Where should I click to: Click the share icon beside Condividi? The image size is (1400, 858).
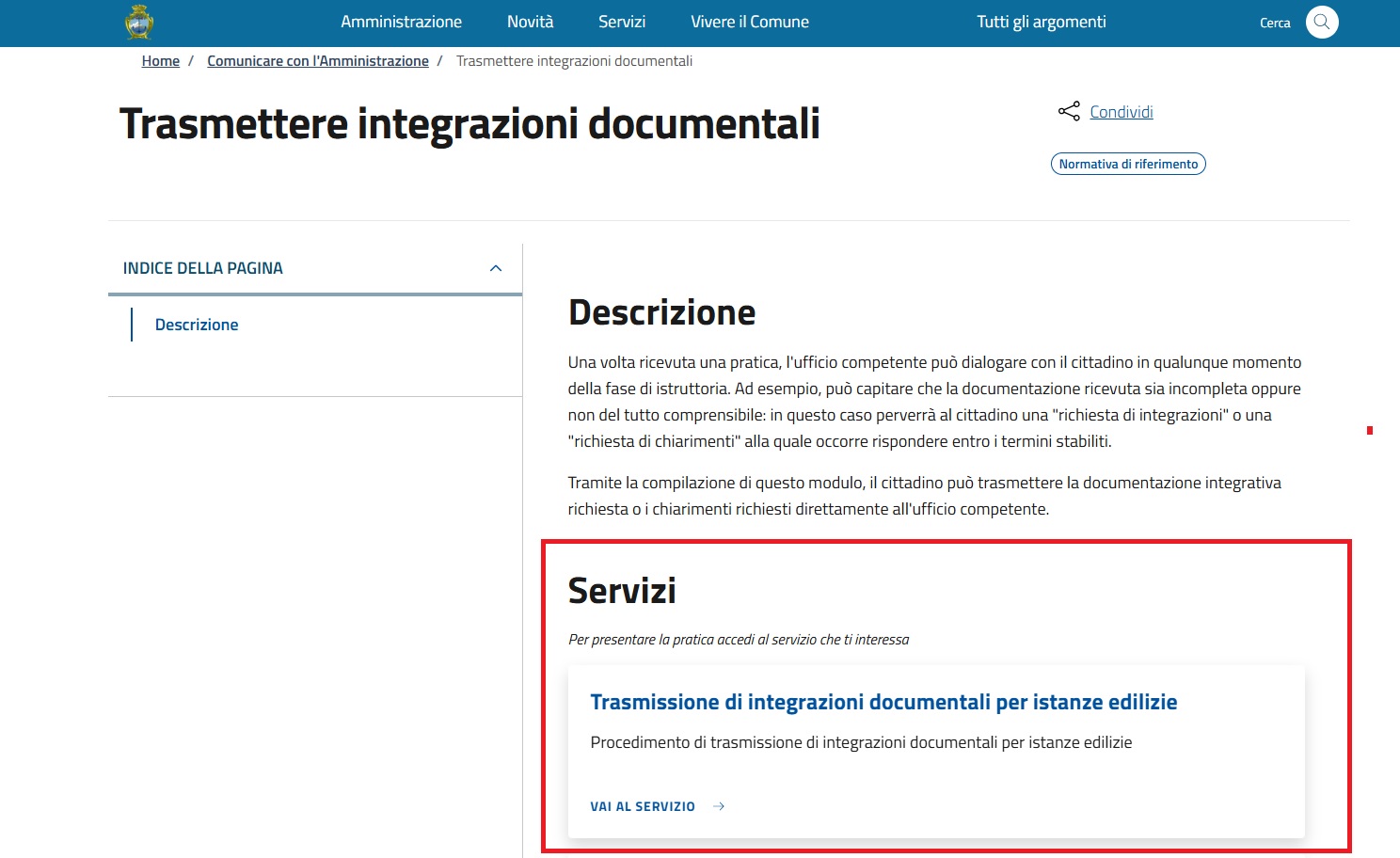[1069, 112]
